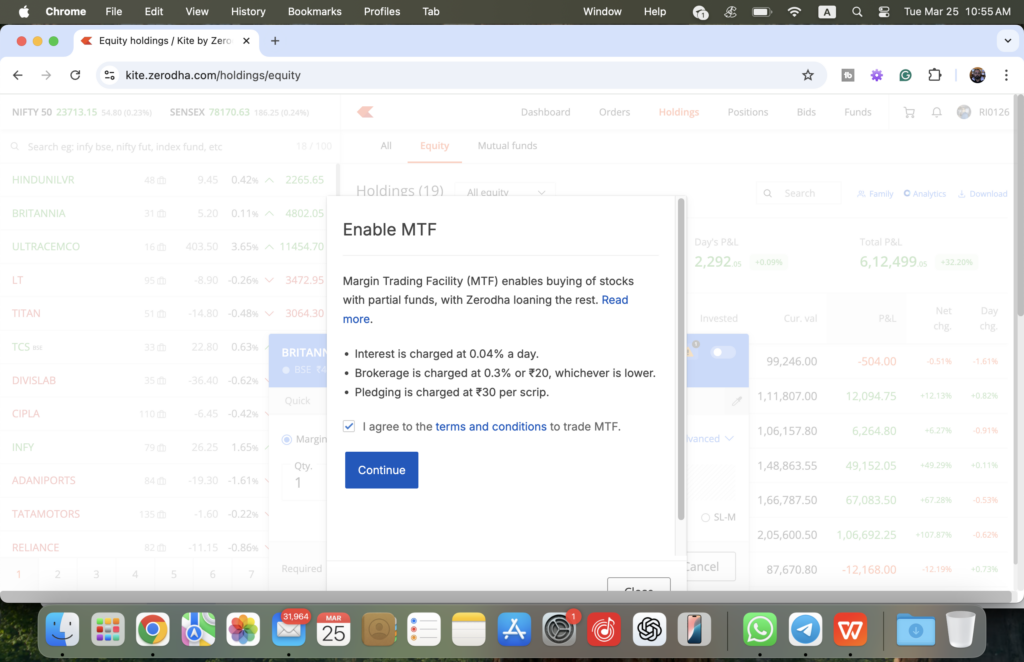Open the notifications bell icon
Screen dimensions: 1024x662
click(936, 112)
